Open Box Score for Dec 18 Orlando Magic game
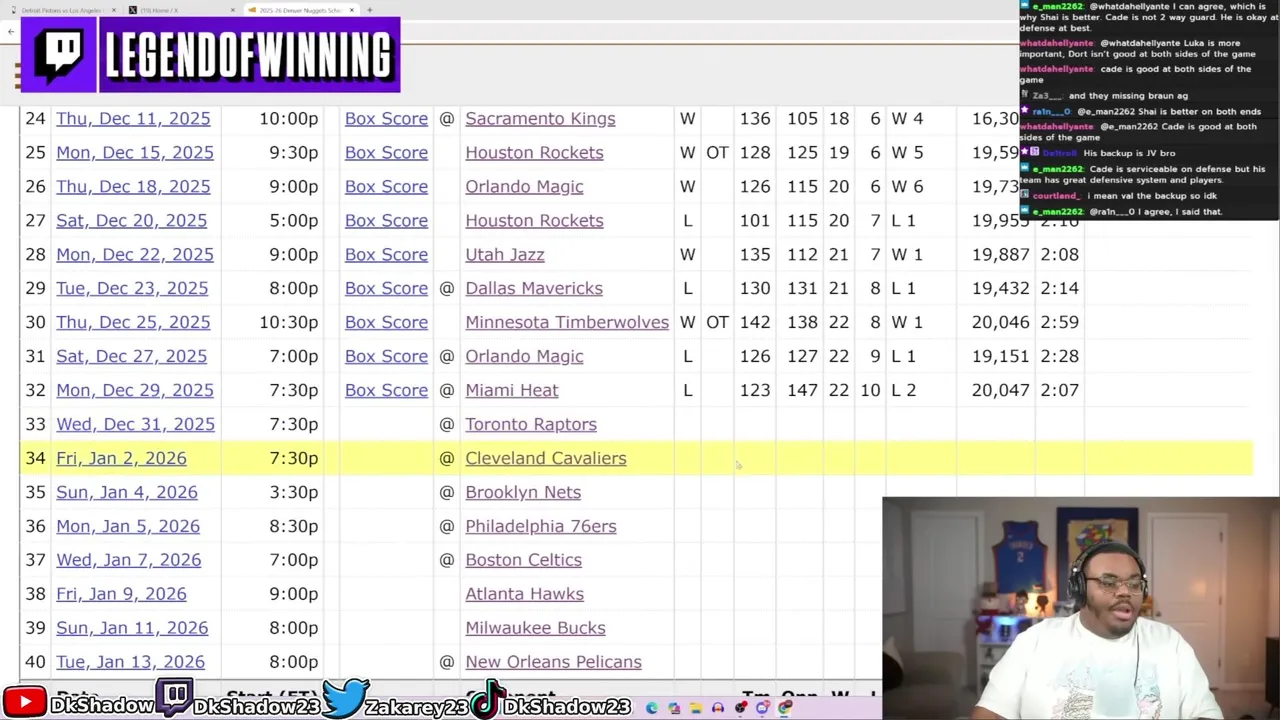1280x720 pixels. pyautogui.click(x=386, y=187)
